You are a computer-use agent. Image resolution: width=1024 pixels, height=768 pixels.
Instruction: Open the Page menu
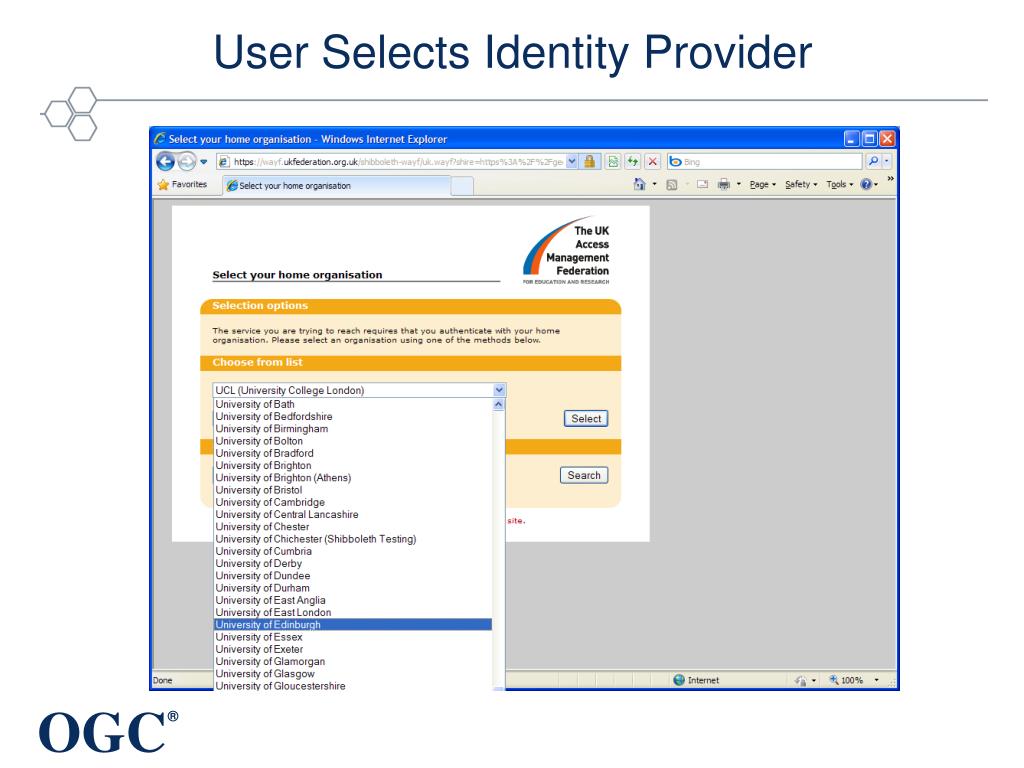point(762,185)
